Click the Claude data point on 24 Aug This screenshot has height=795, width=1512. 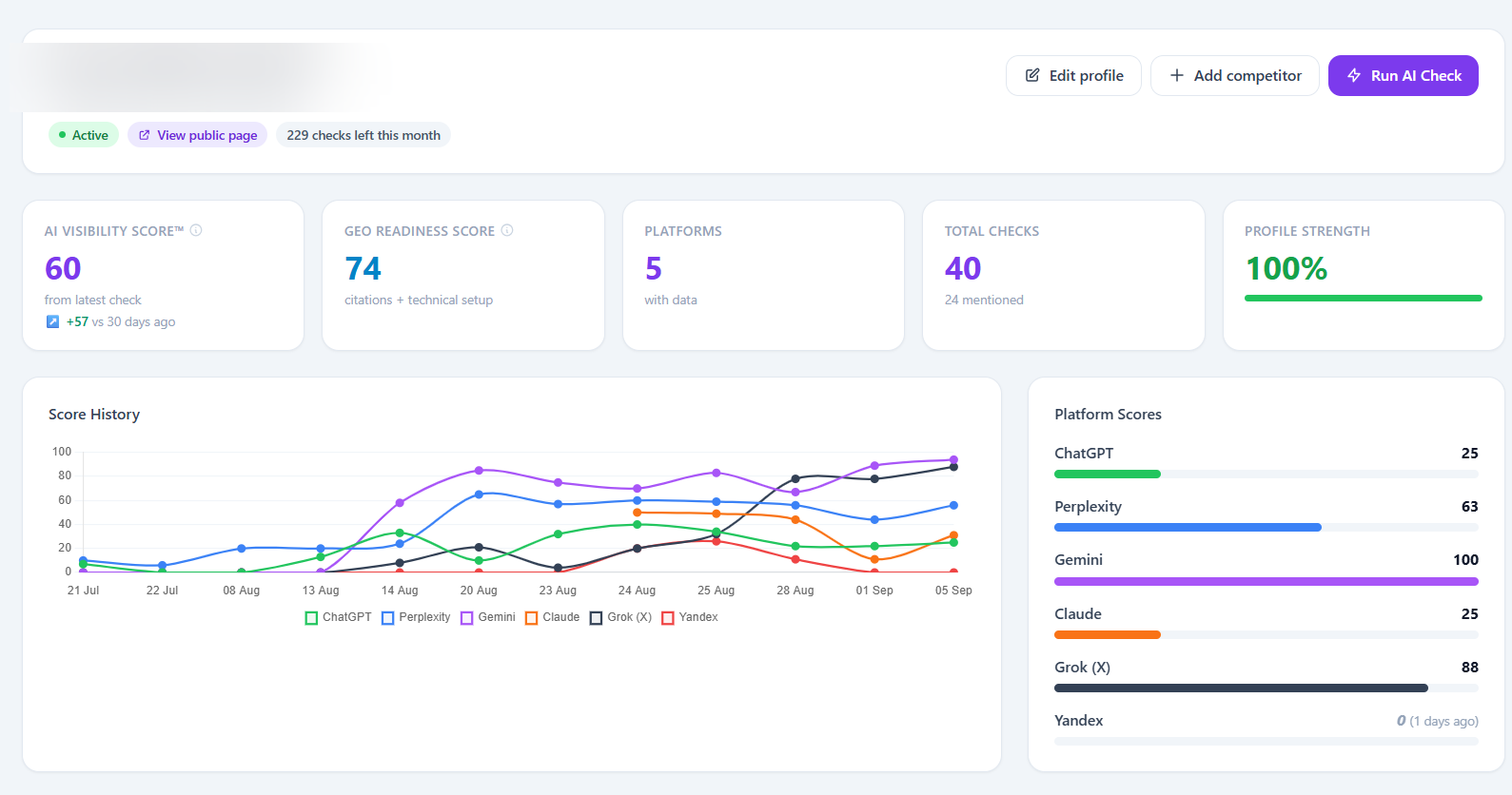[x=638, y=513]
